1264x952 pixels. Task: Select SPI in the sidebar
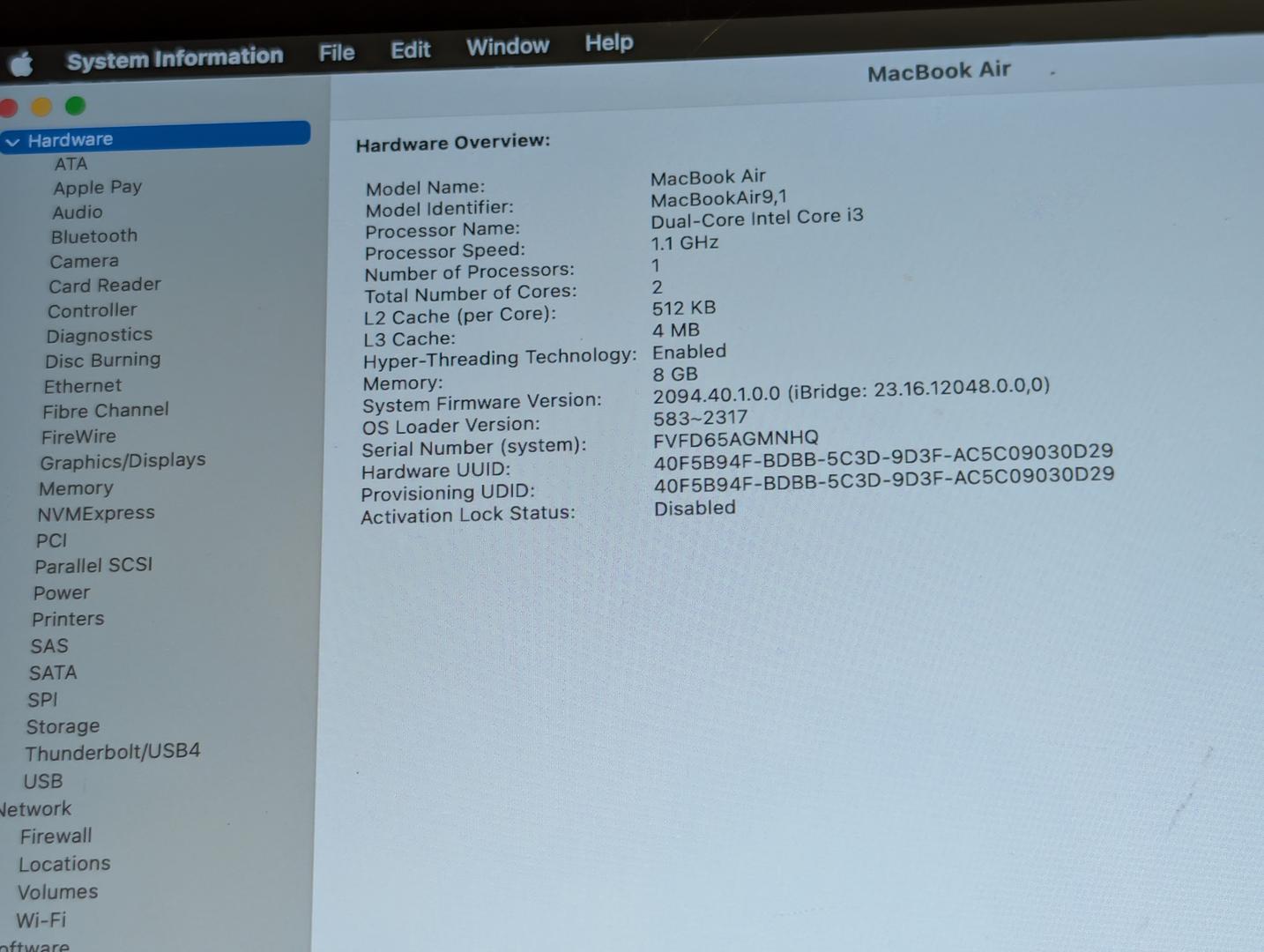(x=41, y=700)
